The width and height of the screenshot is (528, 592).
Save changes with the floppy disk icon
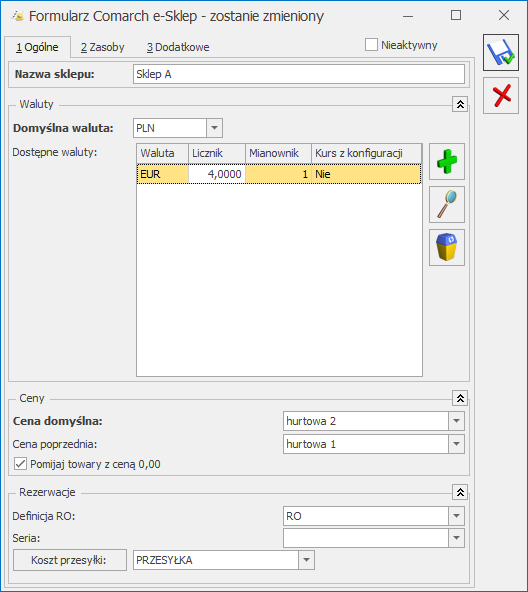point(500,52)
